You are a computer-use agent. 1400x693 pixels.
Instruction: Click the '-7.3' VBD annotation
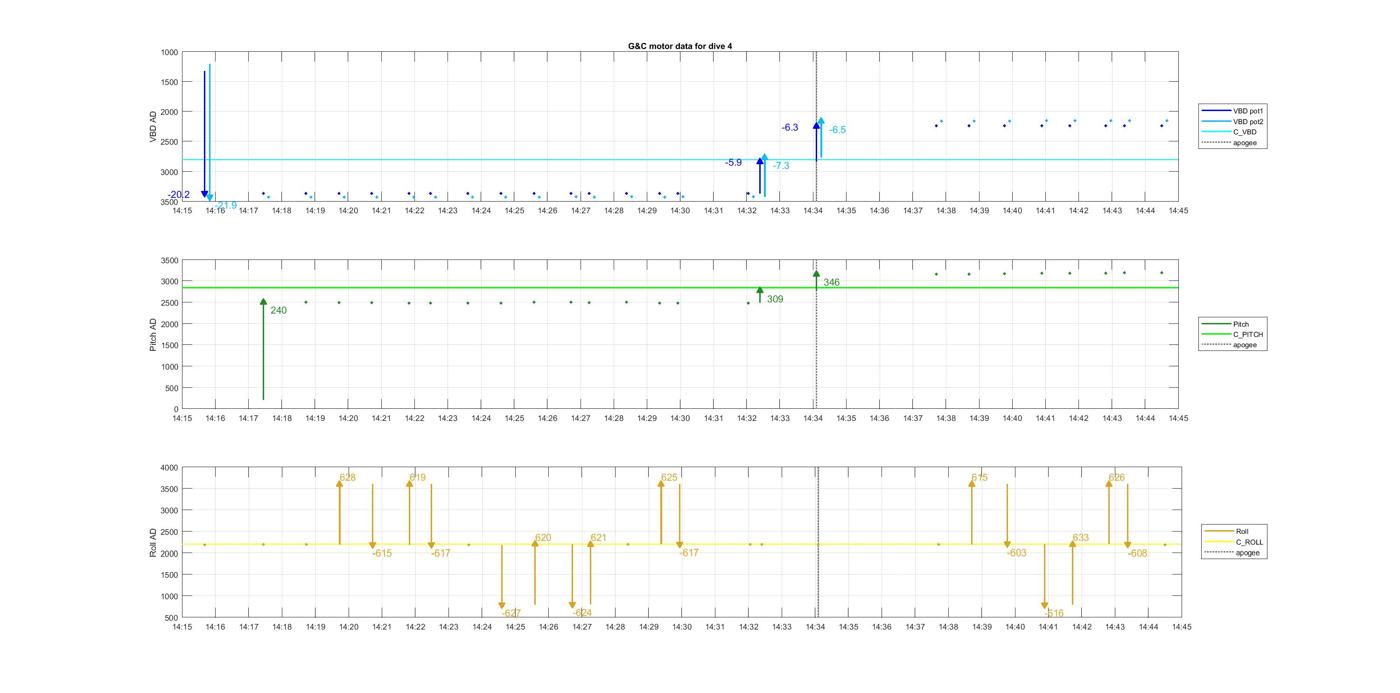pos(781,166)
